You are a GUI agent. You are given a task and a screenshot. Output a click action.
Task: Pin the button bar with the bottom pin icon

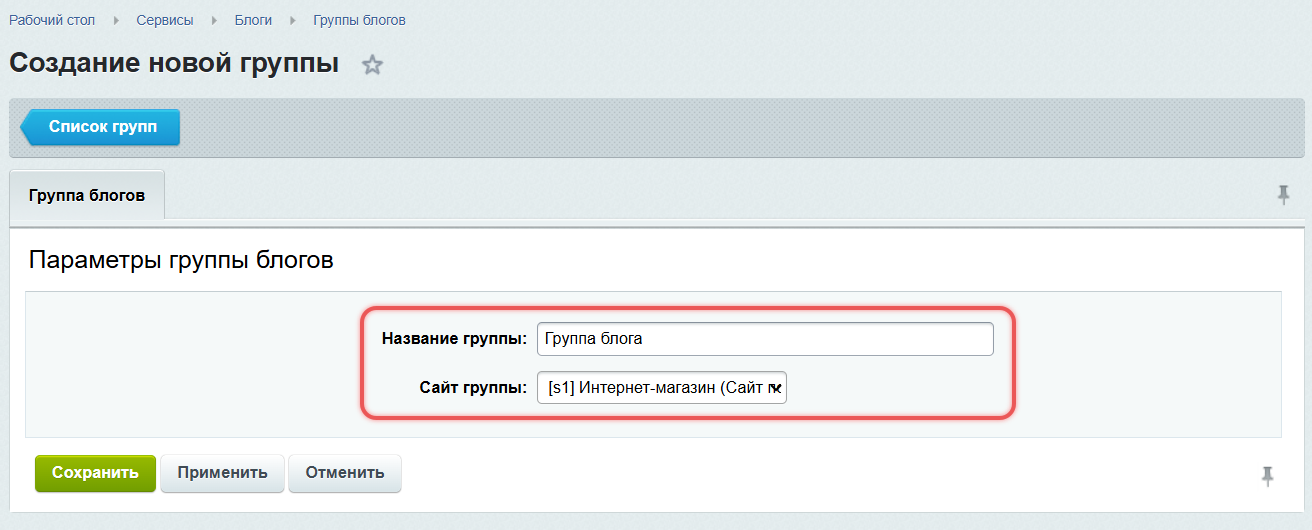click(1268, 476)
